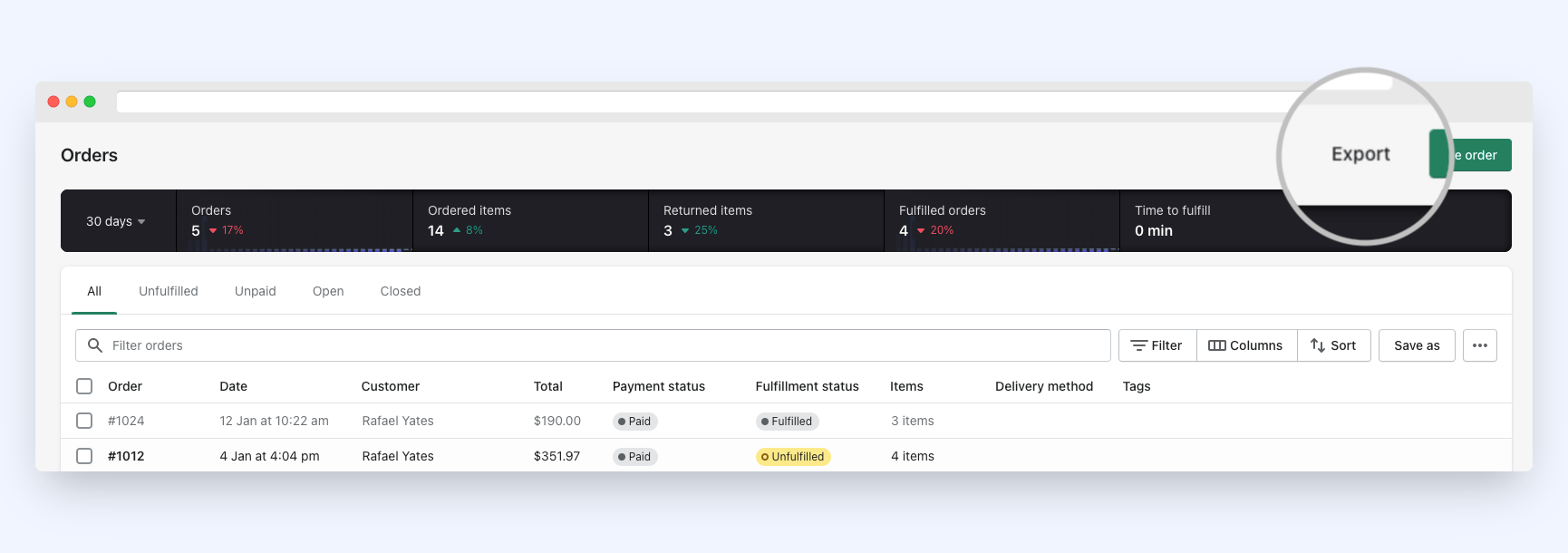Click the $190.00 total
Screen dimensions: 1568x553
tap(557, 421)
